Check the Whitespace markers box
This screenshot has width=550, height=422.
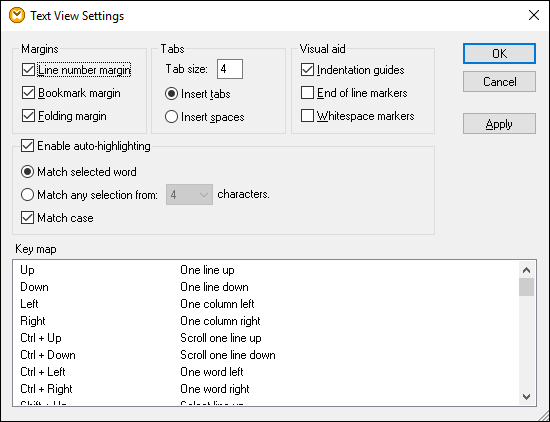[x=307, y=116]
